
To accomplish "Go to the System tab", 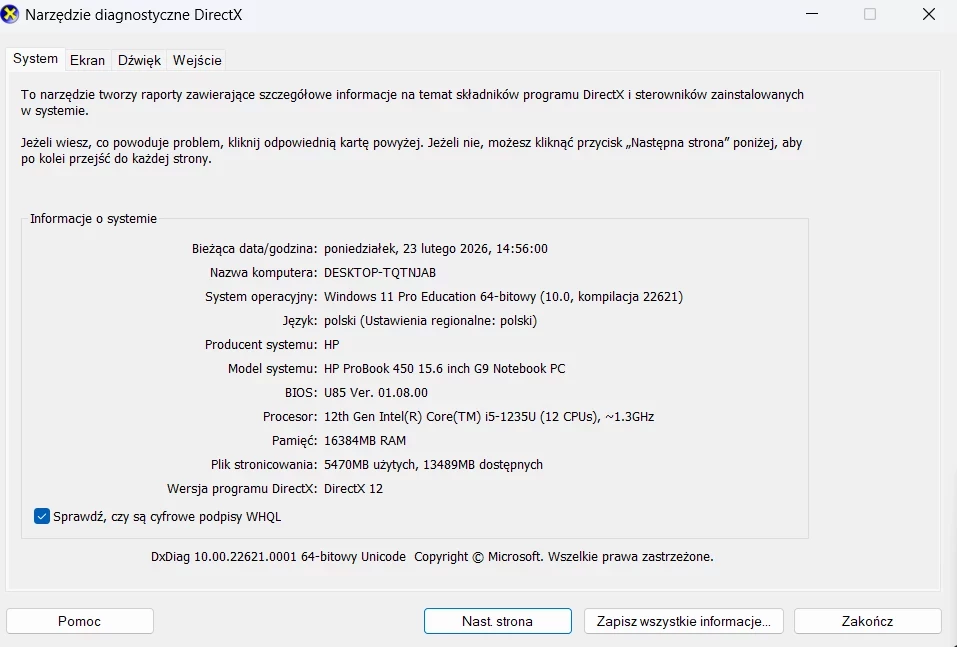I will coord(35,59).
